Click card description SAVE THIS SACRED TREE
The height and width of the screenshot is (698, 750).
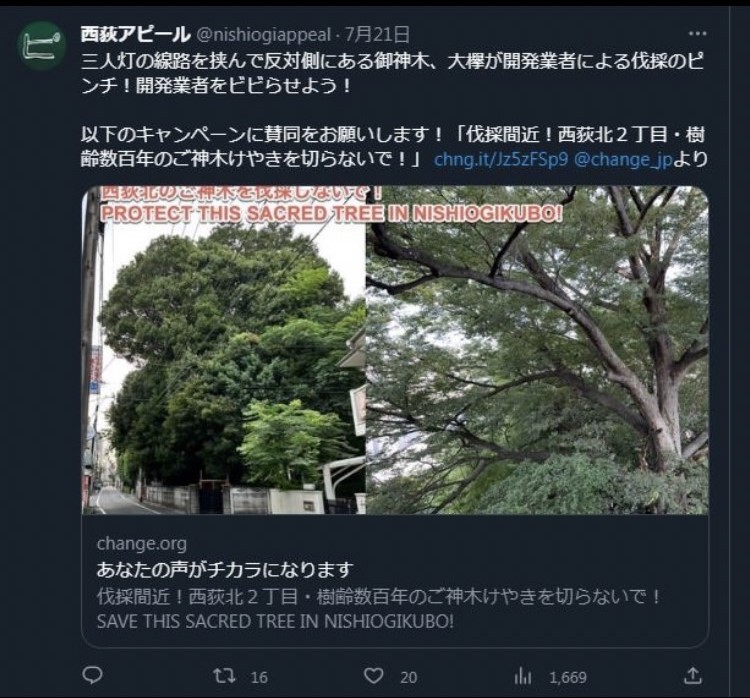[275, 621]
